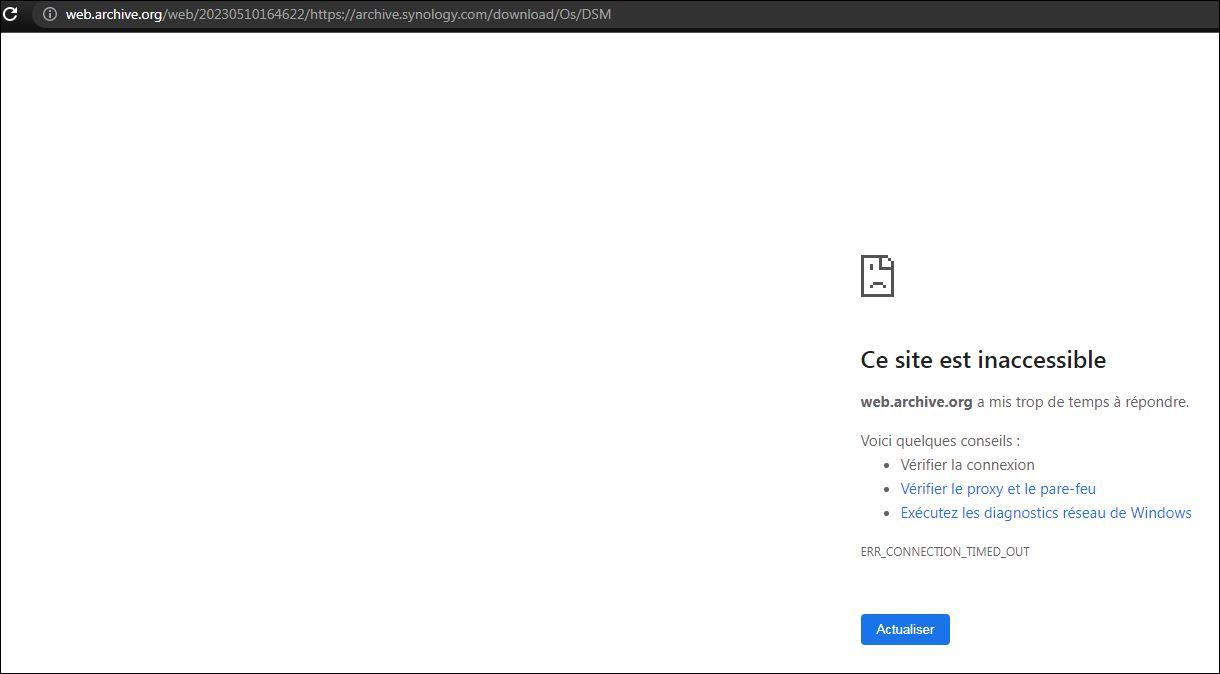Open "Vérifier le proxy et le pare-feu" link
Image resolution: width=1220 pixels, height=674 pixels.
[998, 489]
